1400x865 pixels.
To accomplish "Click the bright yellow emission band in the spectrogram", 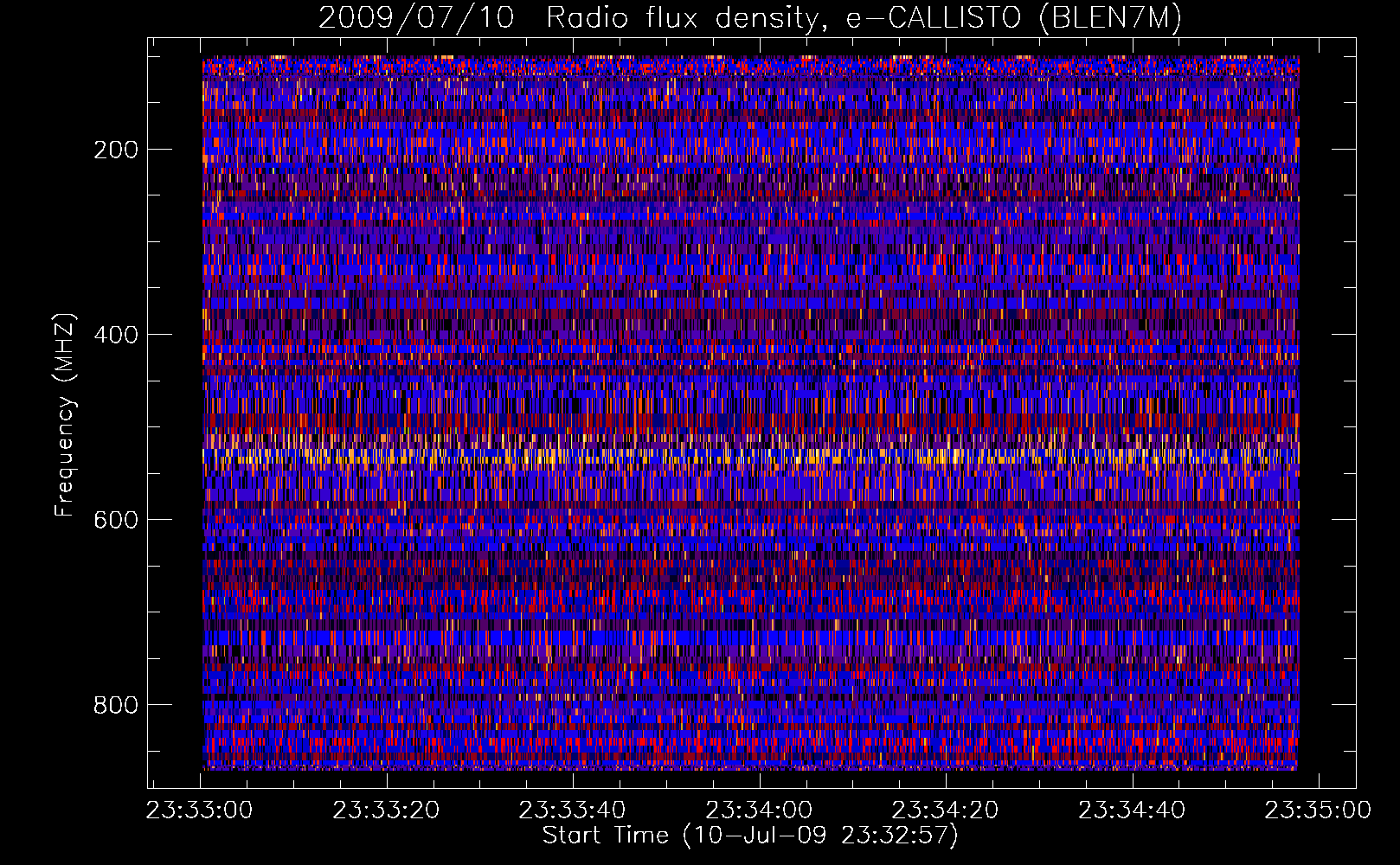I will 750,456.
